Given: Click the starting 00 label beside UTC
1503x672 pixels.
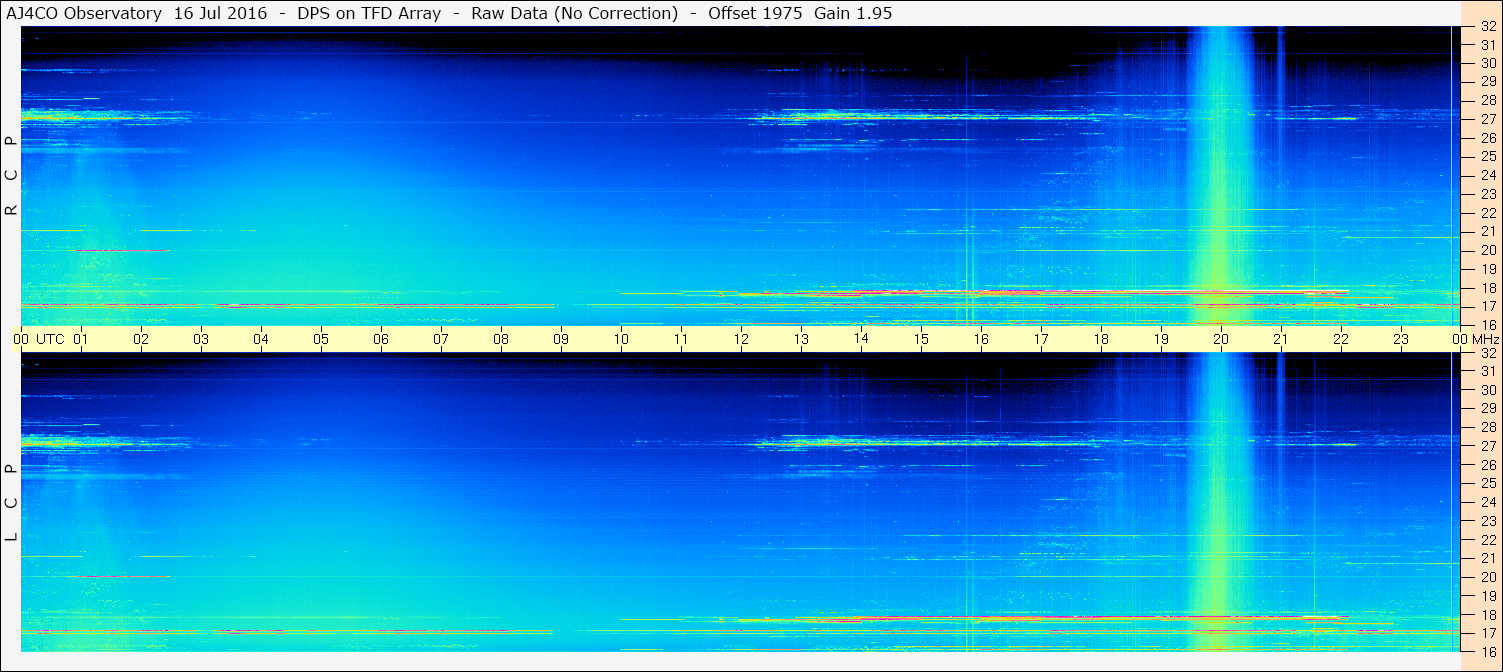Looking at the screenshot, I should pos(21,339).
